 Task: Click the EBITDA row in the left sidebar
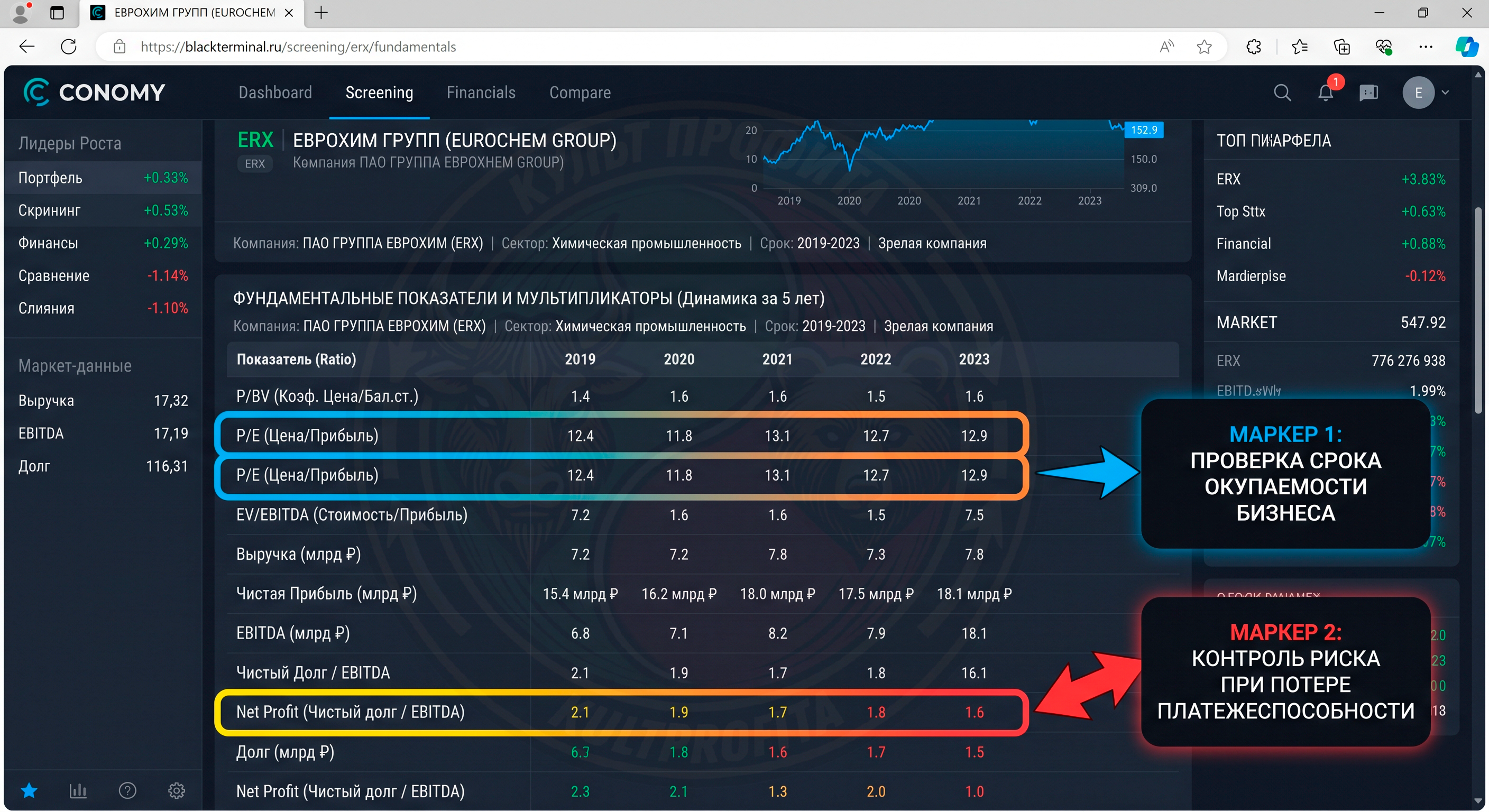click(x=103, y=433)
